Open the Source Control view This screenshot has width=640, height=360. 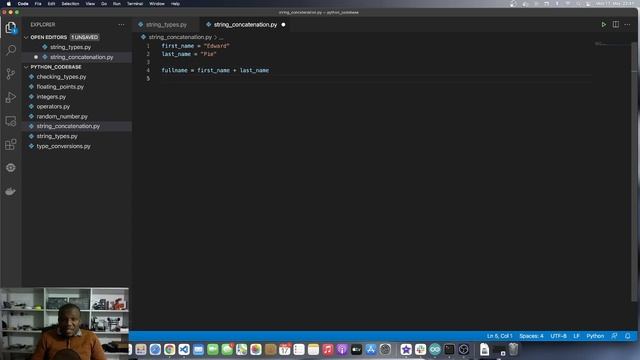pyautogui.click(x=11, y=73)
